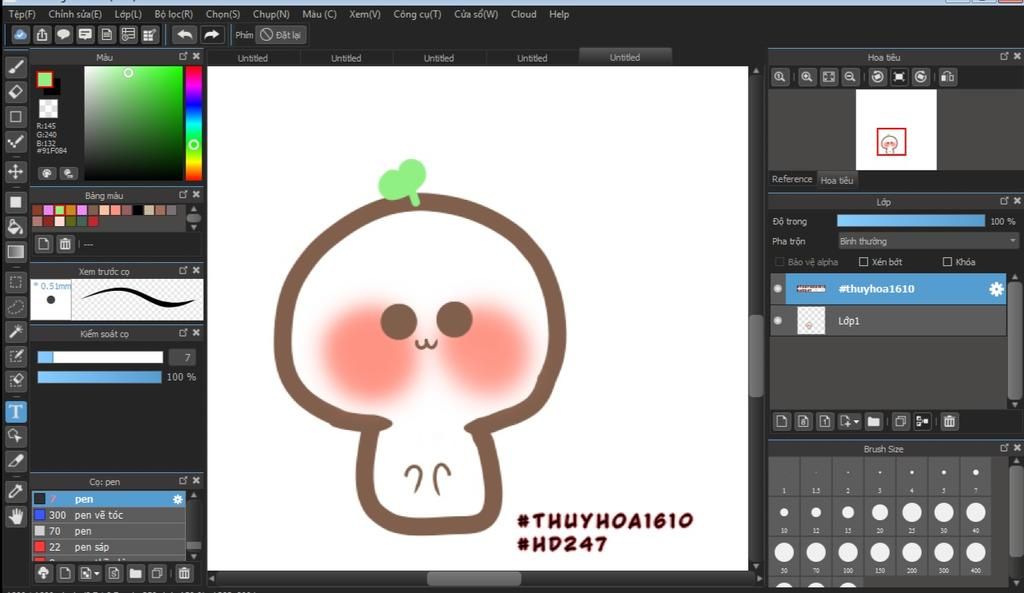Click the export arrow icon in top toolbar
The image size is (1024, 593).
pyautogui.click(x=42, y=35)
